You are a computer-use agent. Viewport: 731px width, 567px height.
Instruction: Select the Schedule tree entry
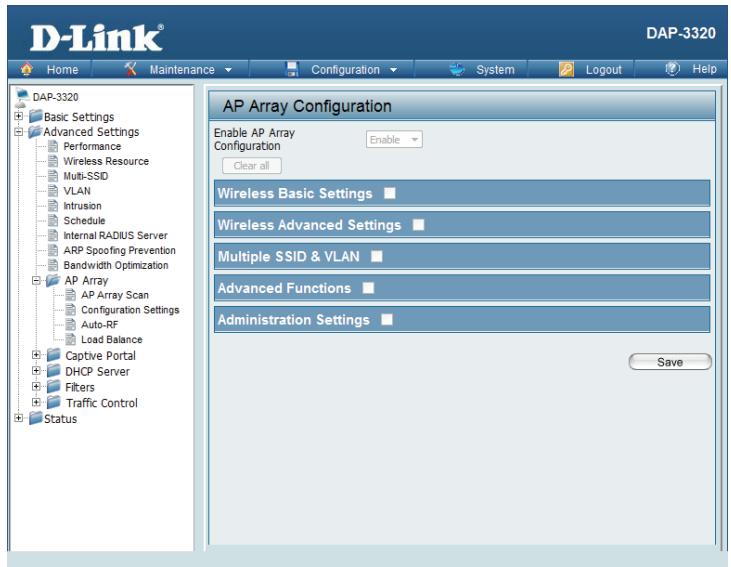coord(84,221)
